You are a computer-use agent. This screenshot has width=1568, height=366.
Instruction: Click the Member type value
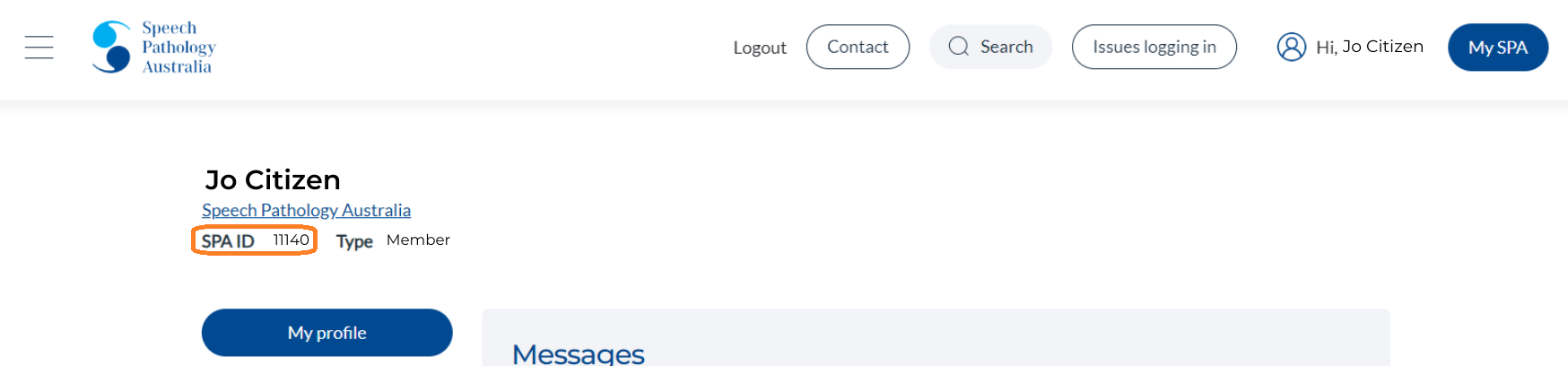[418, 240]
